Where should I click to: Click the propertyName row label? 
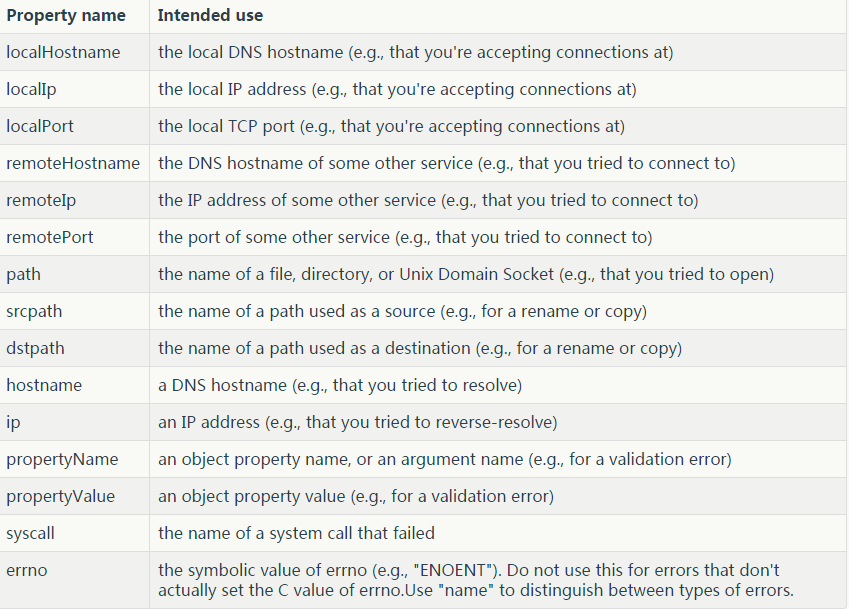pos(62,459)
